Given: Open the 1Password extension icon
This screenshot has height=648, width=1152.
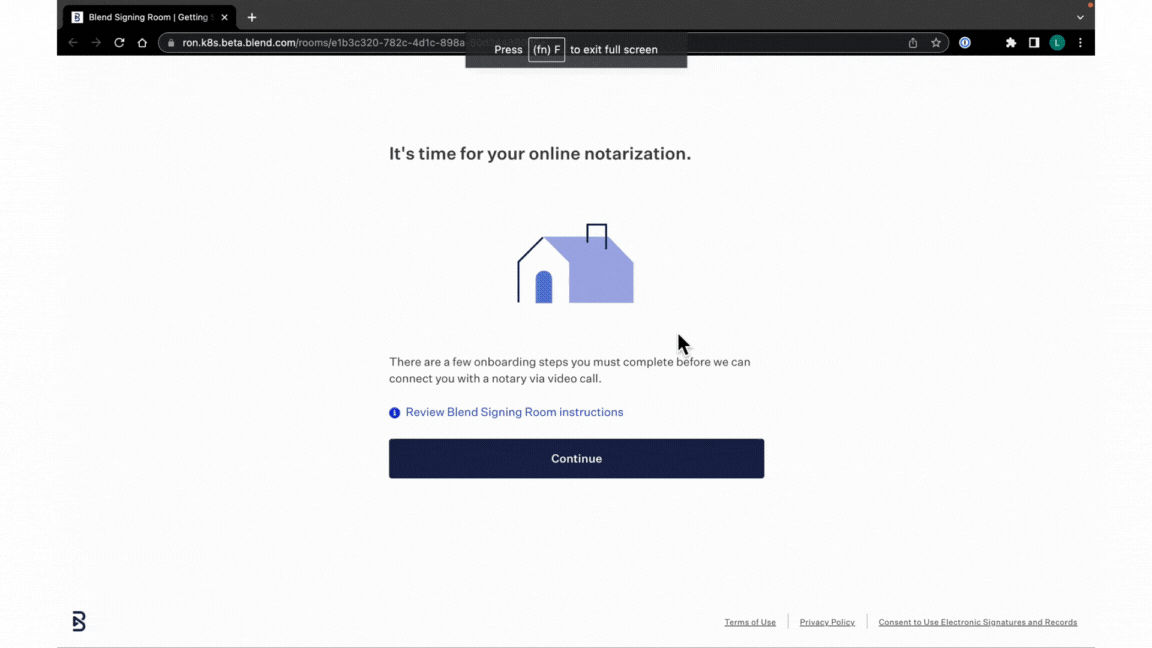Looking at the screenshot, I should 965,43.
